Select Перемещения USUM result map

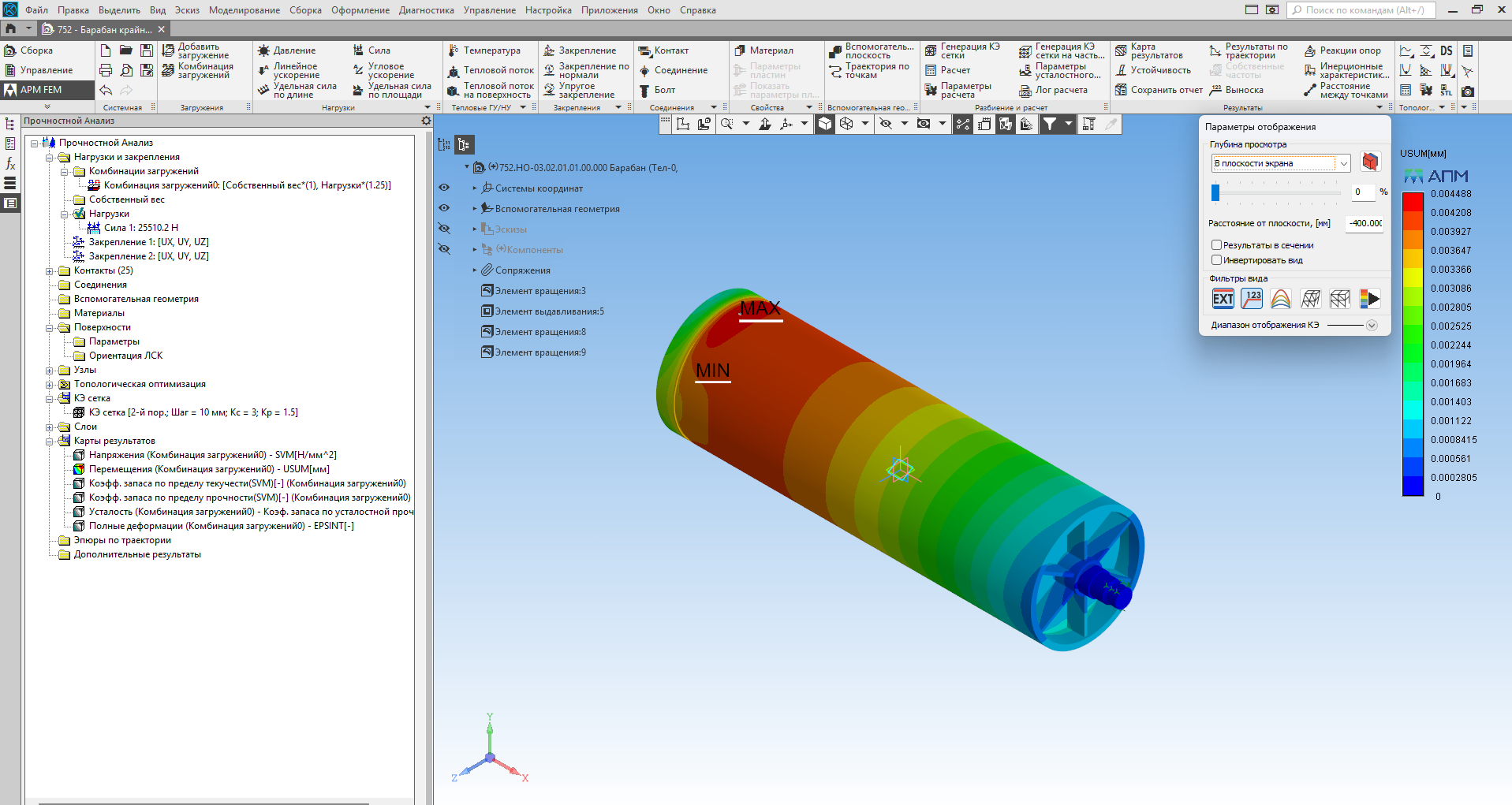point(209,469)
